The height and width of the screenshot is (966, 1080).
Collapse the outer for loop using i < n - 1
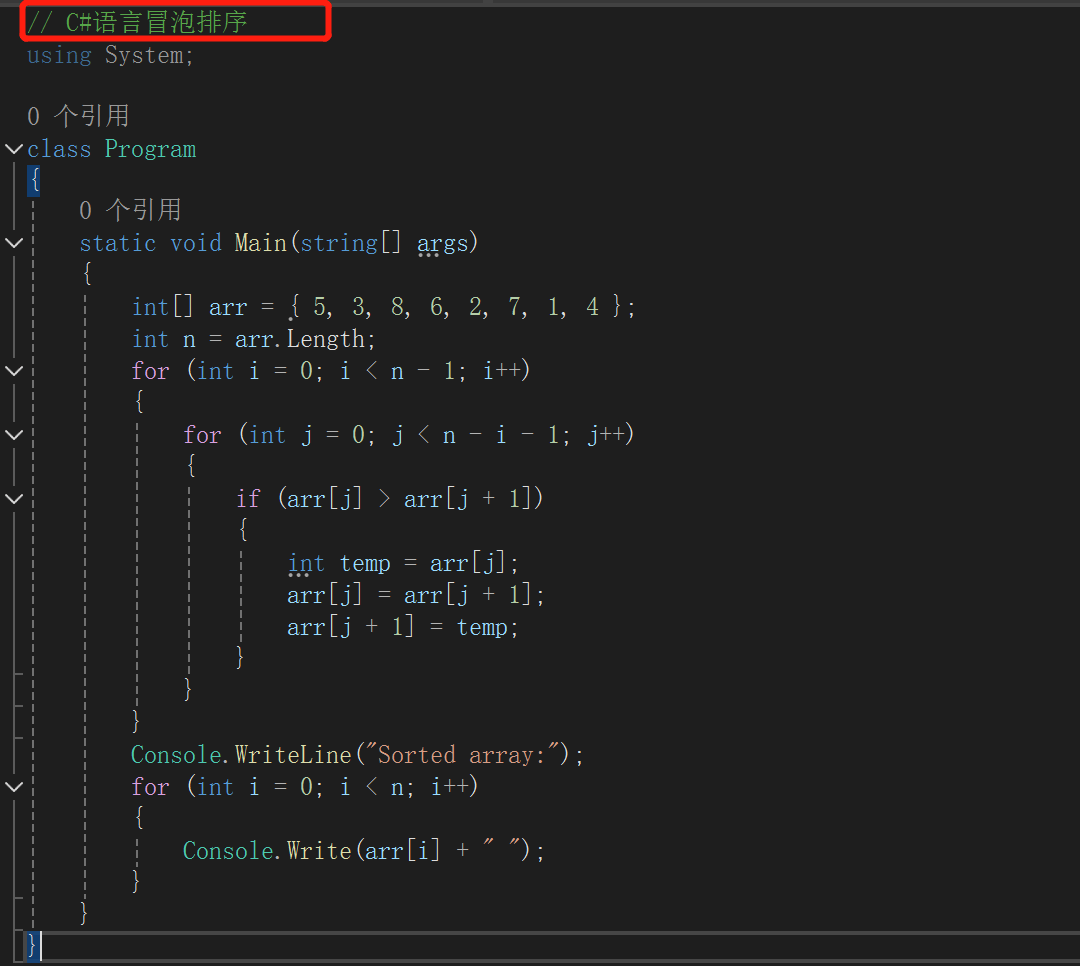tap(13, 371)
